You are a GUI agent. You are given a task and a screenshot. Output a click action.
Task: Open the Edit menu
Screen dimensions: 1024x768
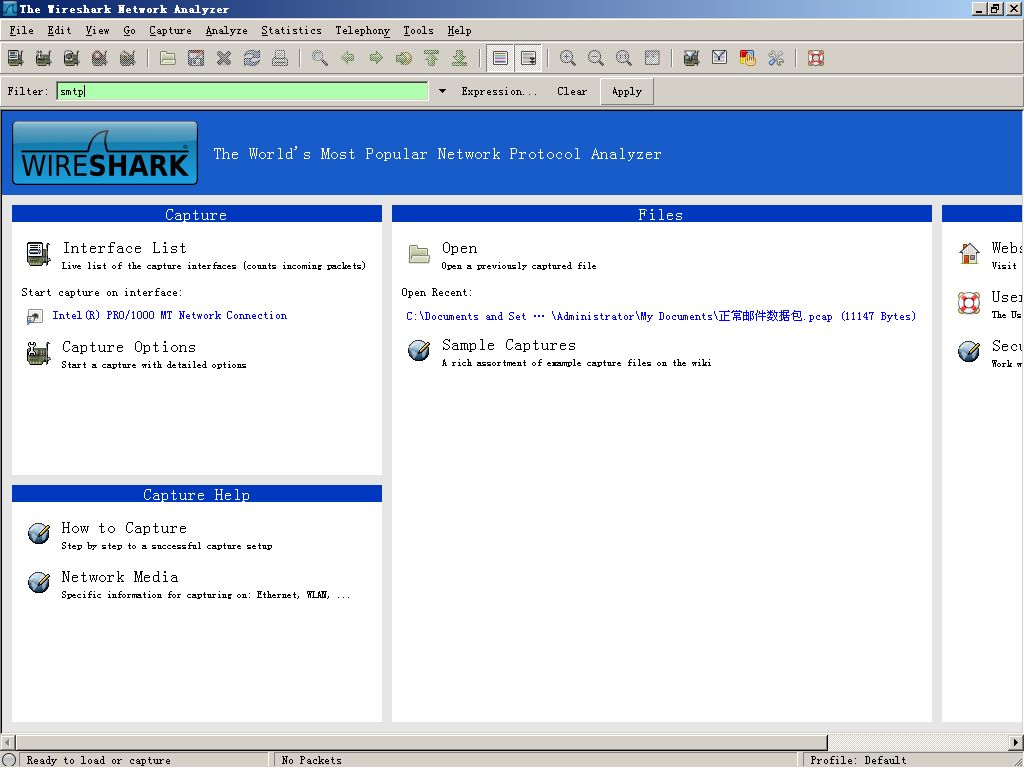click(59, 31)
